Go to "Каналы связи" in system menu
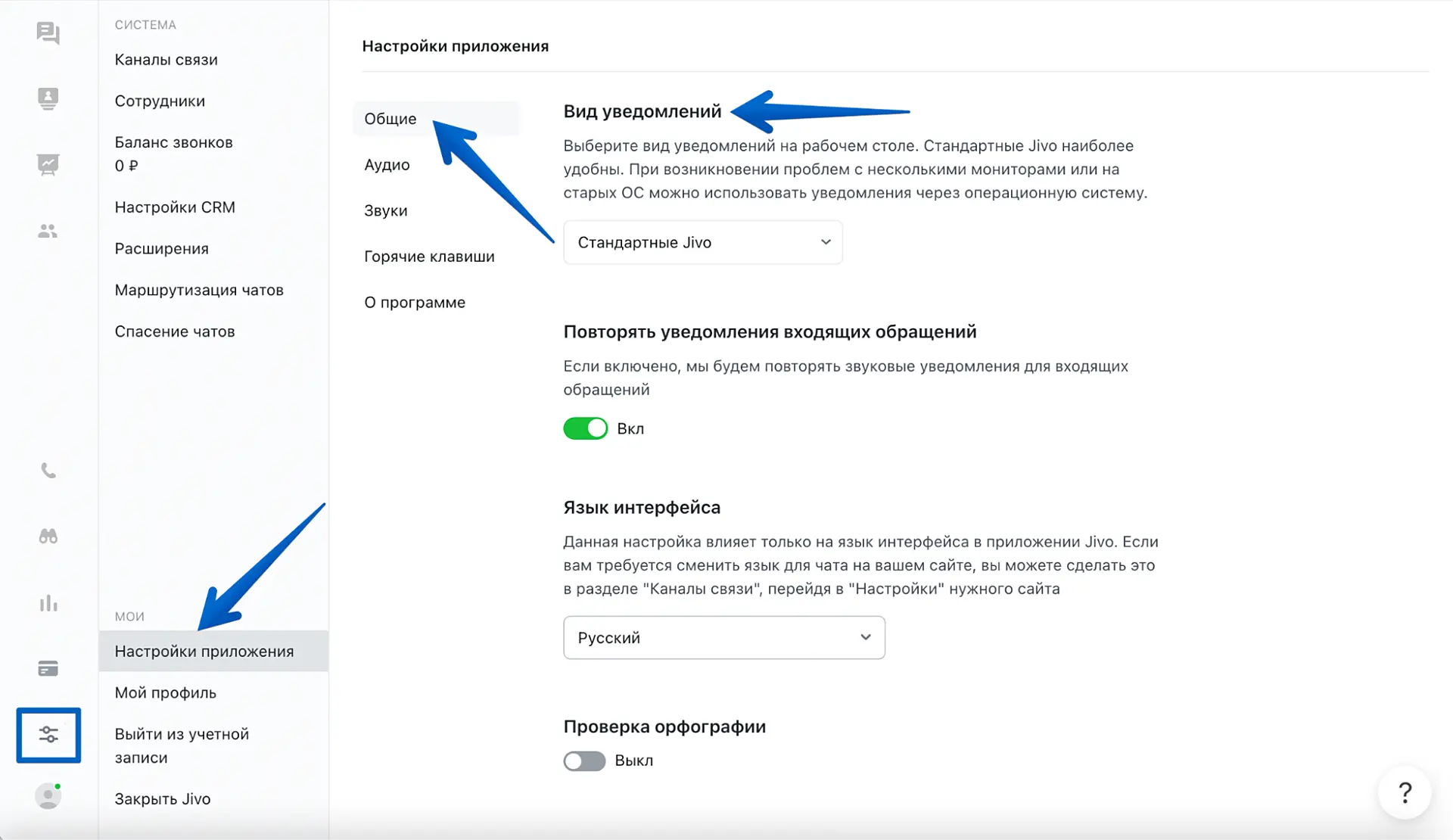1453x840 pixels. click(x=166, y=60)
